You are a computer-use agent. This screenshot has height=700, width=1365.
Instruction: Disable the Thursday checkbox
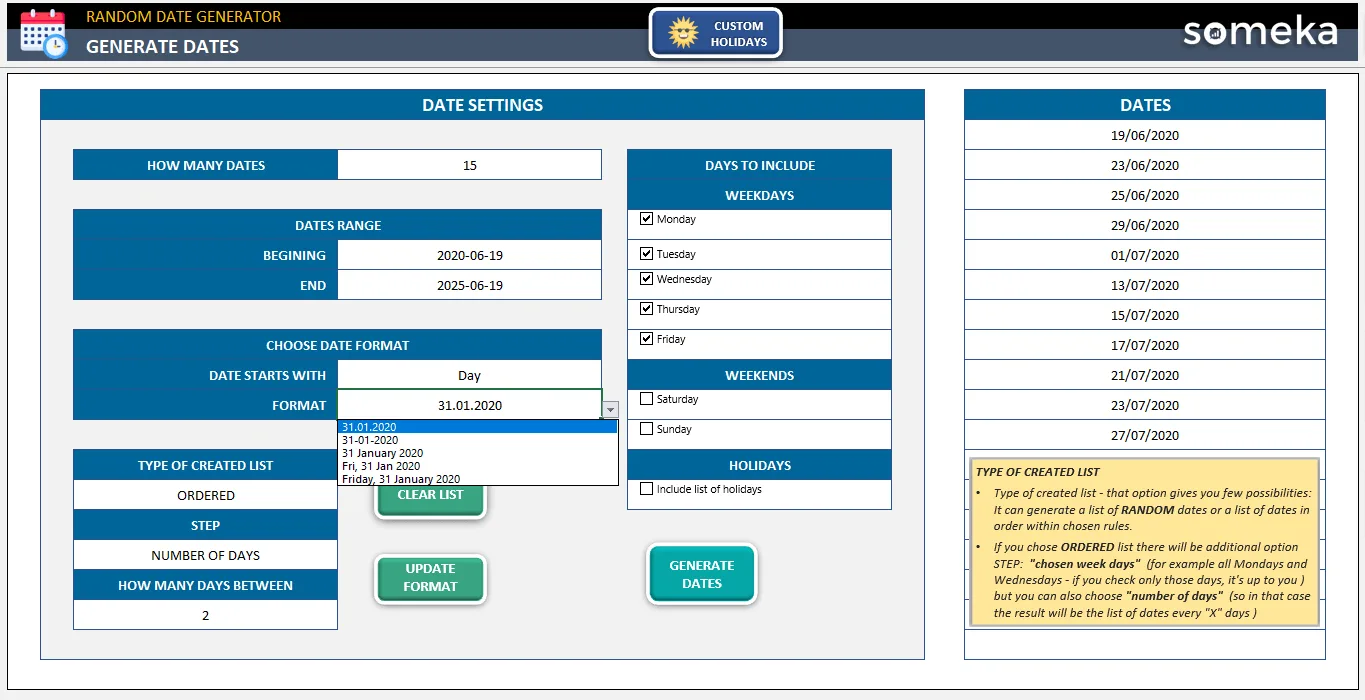point(646,309)
